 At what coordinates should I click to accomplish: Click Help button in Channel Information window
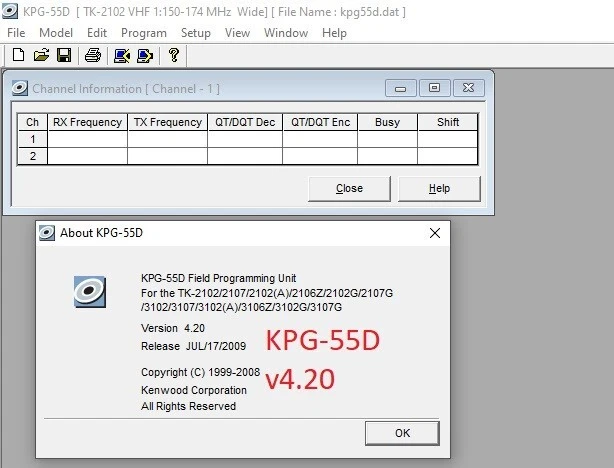pyautogui.click(x=439, y=189)
